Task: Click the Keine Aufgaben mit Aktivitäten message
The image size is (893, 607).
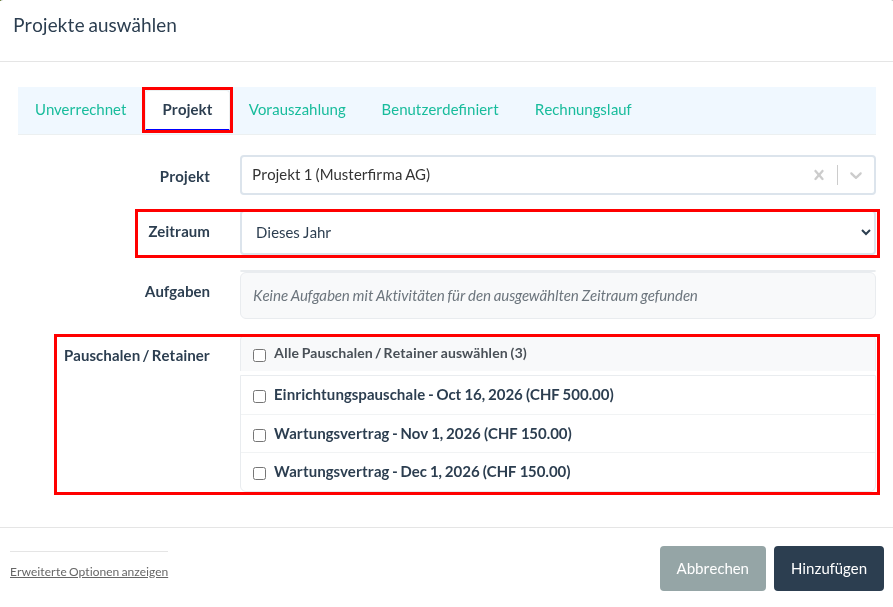Action: [x=475, y=296]
